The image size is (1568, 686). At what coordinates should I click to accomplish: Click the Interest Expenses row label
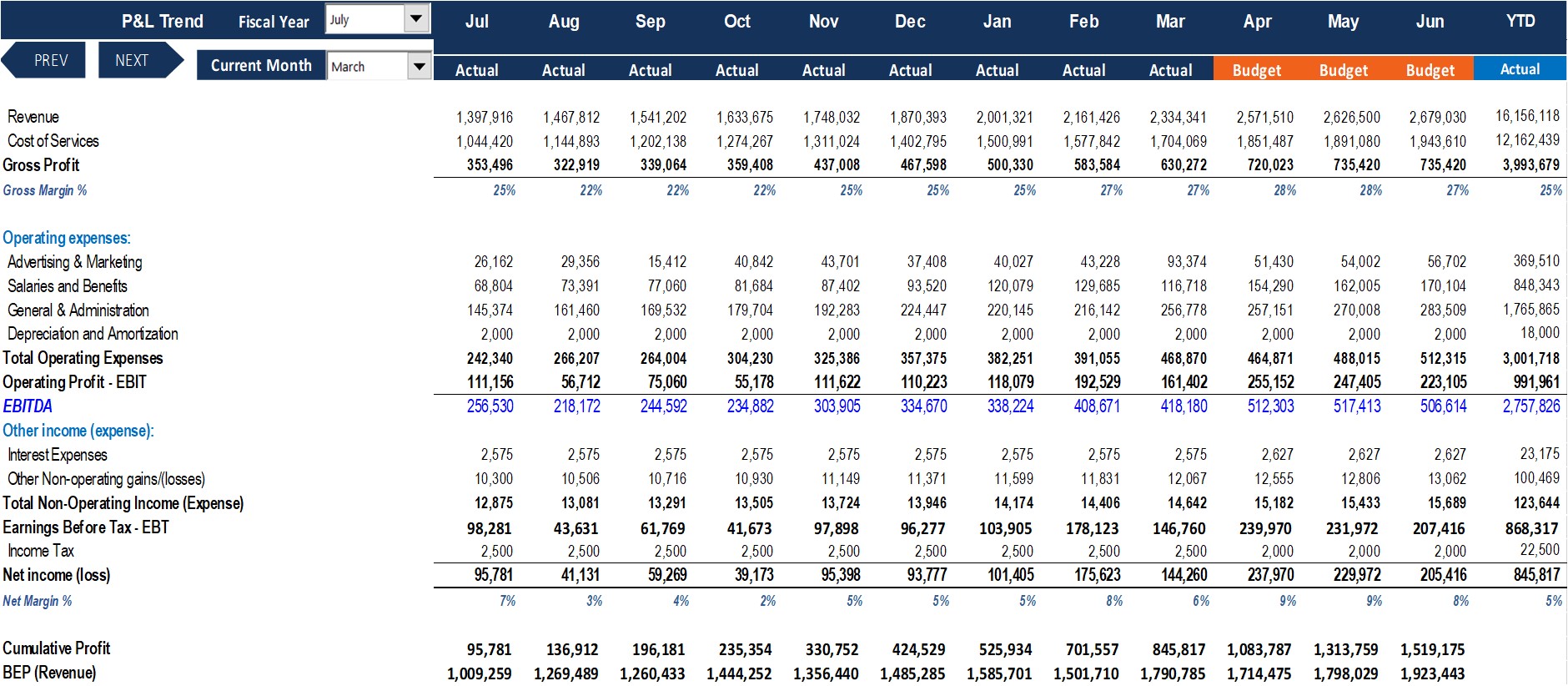(x=58, y=455)
